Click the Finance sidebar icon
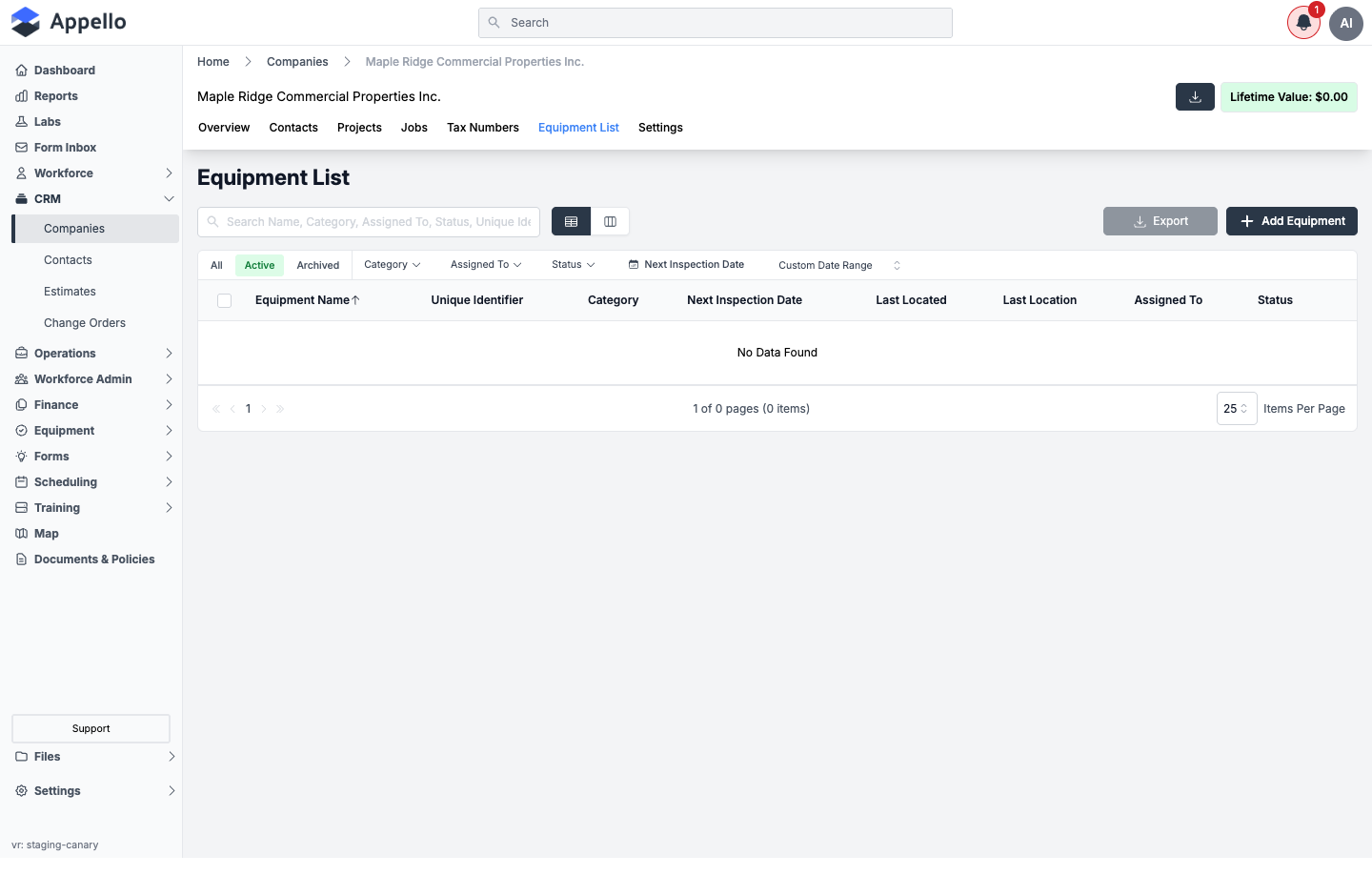Screen dimensions: 1372x875 coord(21,405)
